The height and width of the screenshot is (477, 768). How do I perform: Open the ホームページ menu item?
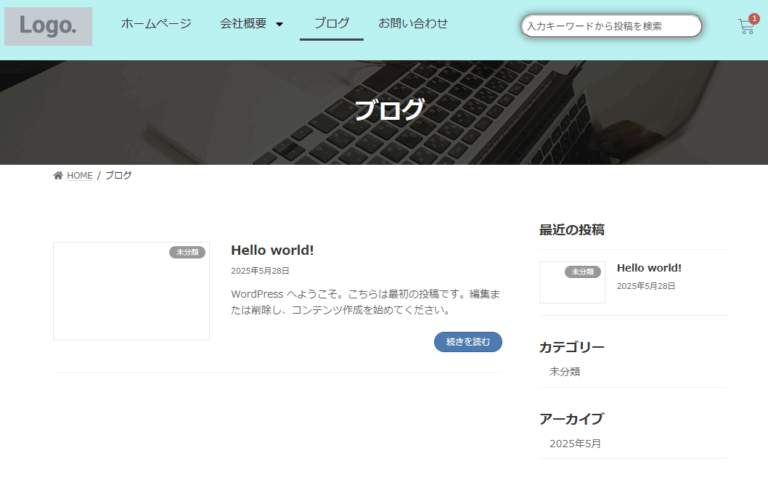(156, 23)
